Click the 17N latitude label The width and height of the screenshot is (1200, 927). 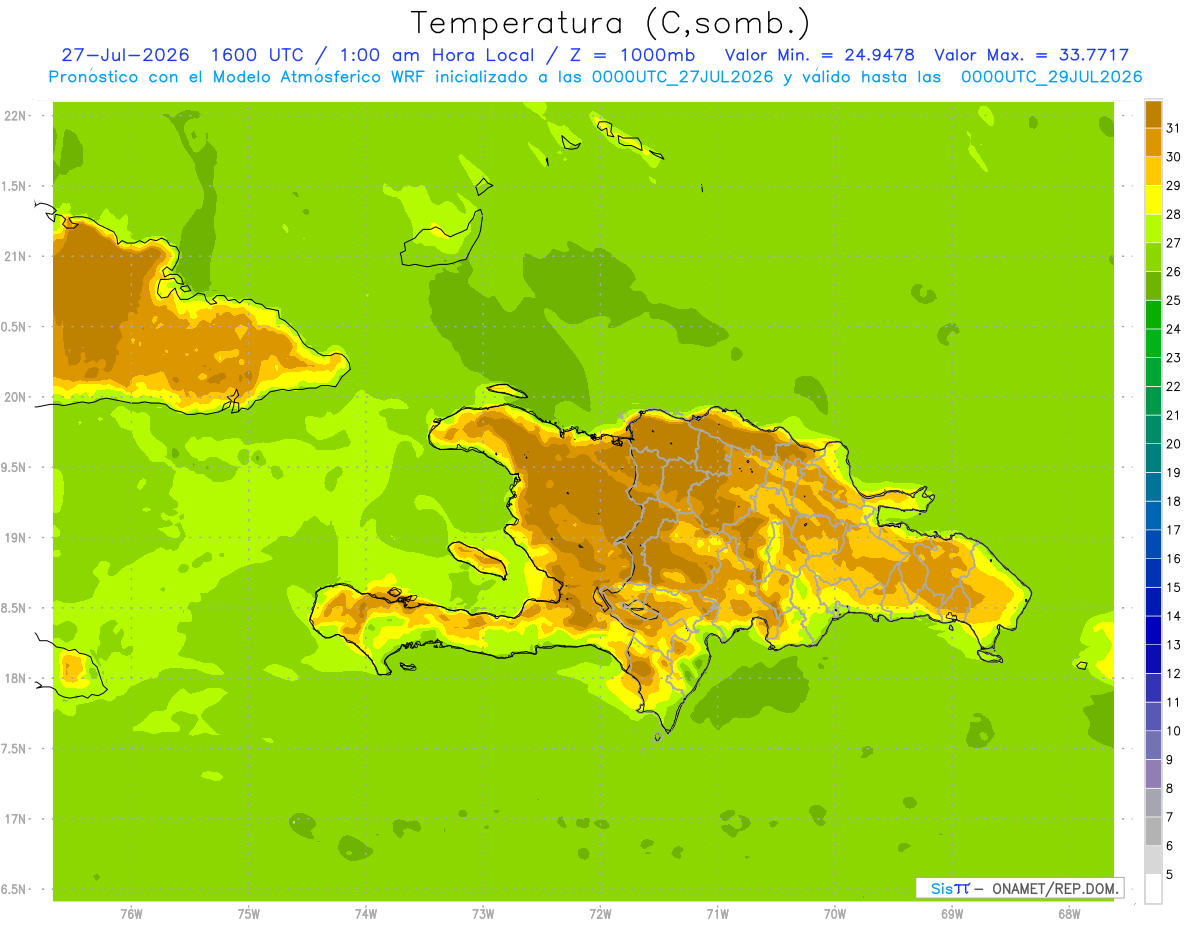13,819
